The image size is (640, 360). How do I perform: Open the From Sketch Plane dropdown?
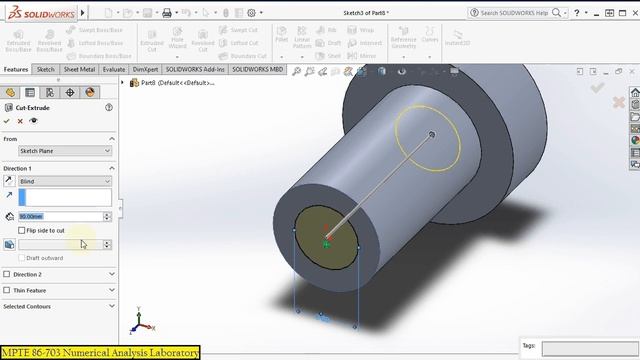(x=65, y=151)
